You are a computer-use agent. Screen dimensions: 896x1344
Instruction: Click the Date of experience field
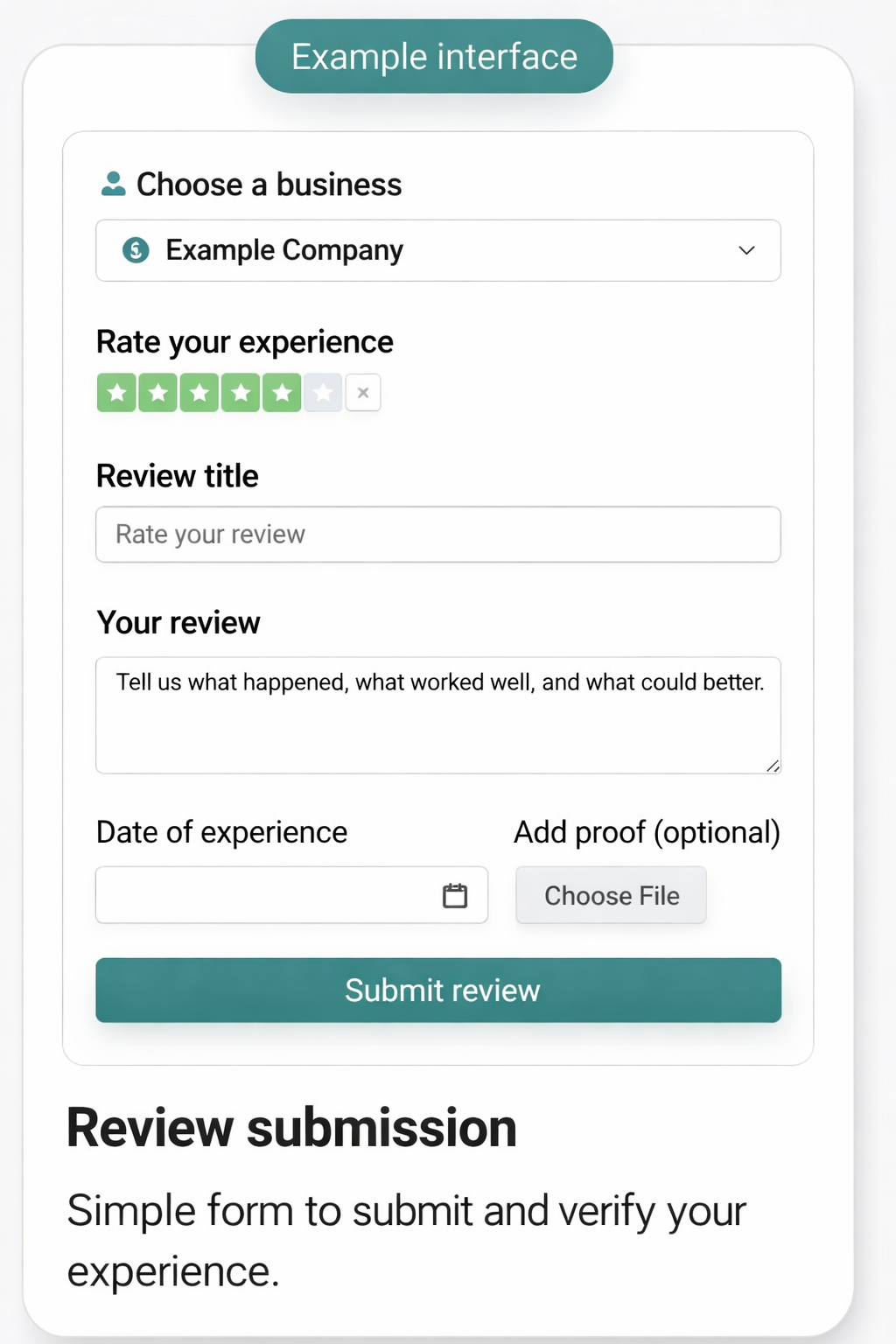[262, 895]
